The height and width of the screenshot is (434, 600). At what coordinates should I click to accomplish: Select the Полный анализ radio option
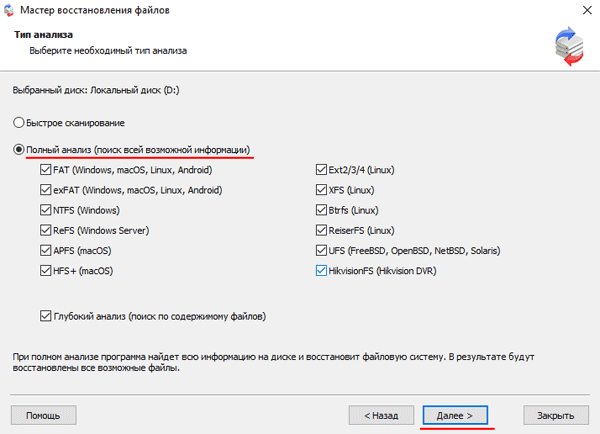tap(19, 150)
